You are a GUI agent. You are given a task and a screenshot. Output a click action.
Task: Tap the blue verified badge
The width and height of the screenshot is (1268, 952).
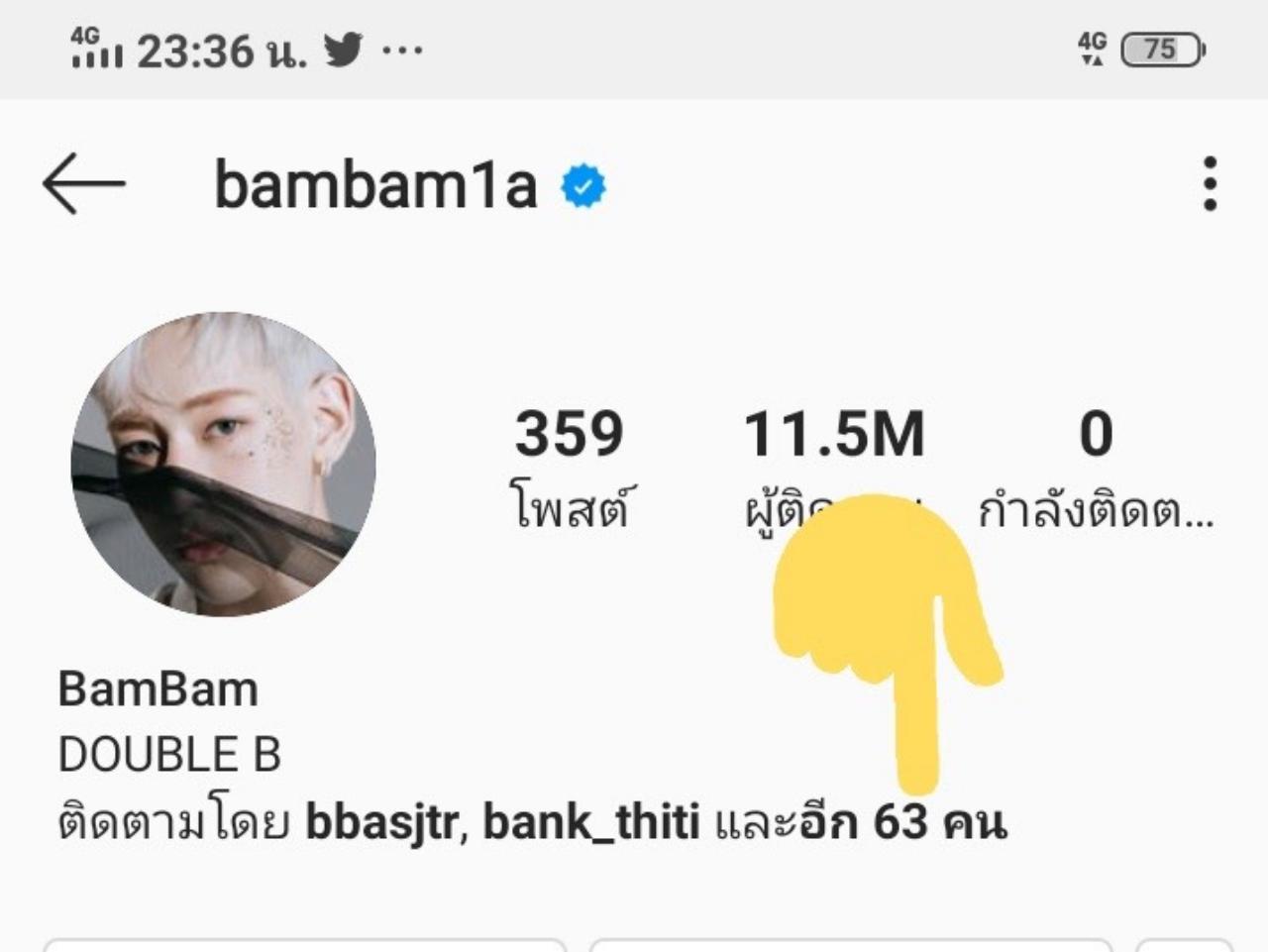[583, 185]
